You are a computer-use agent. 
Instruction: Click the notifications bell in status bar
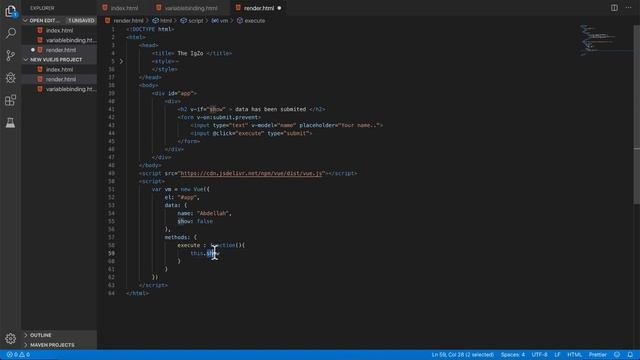pos(630,355)
